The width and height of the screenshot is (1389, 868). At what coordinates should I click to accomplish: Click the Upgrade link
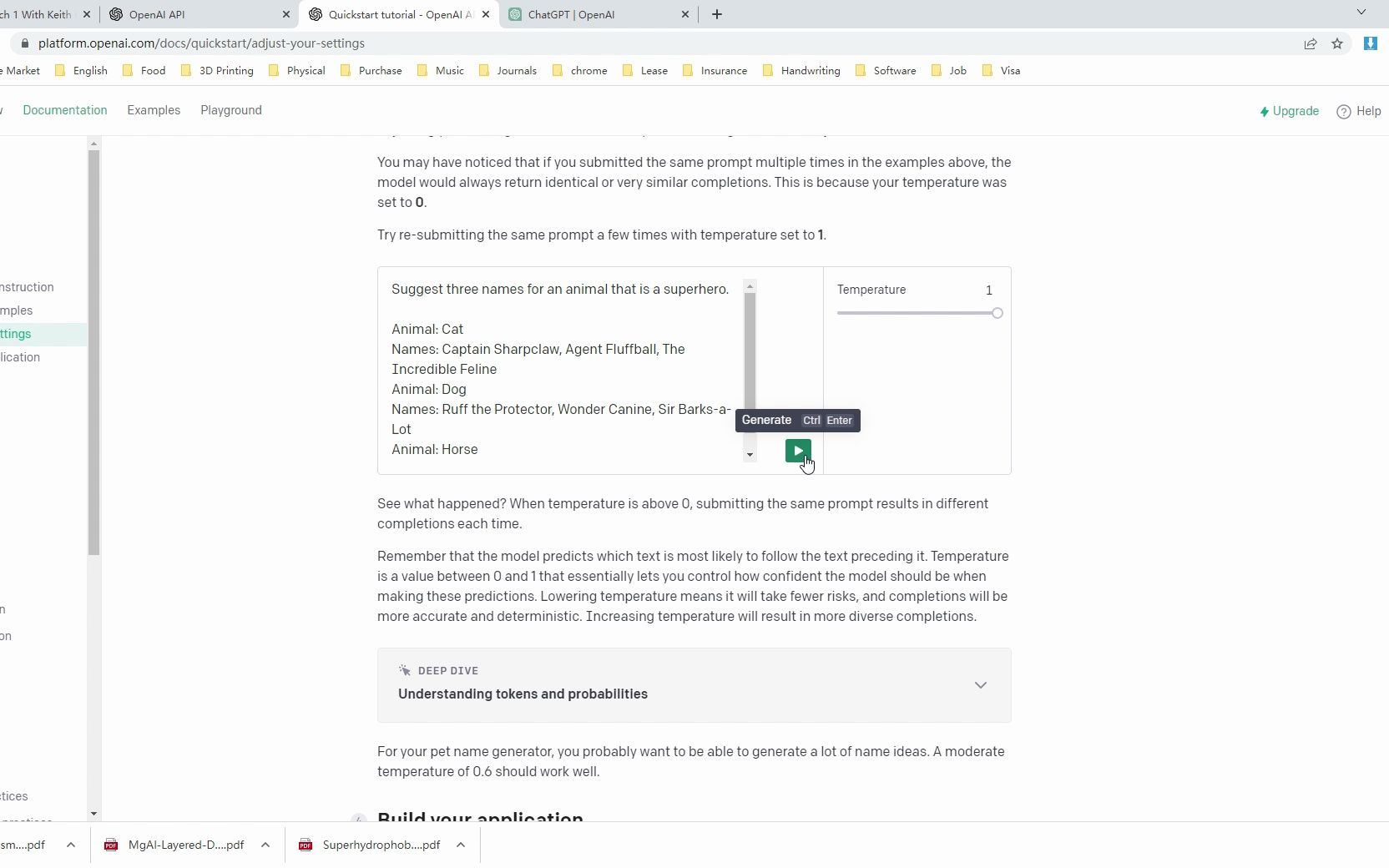[x=1290, y=111]
